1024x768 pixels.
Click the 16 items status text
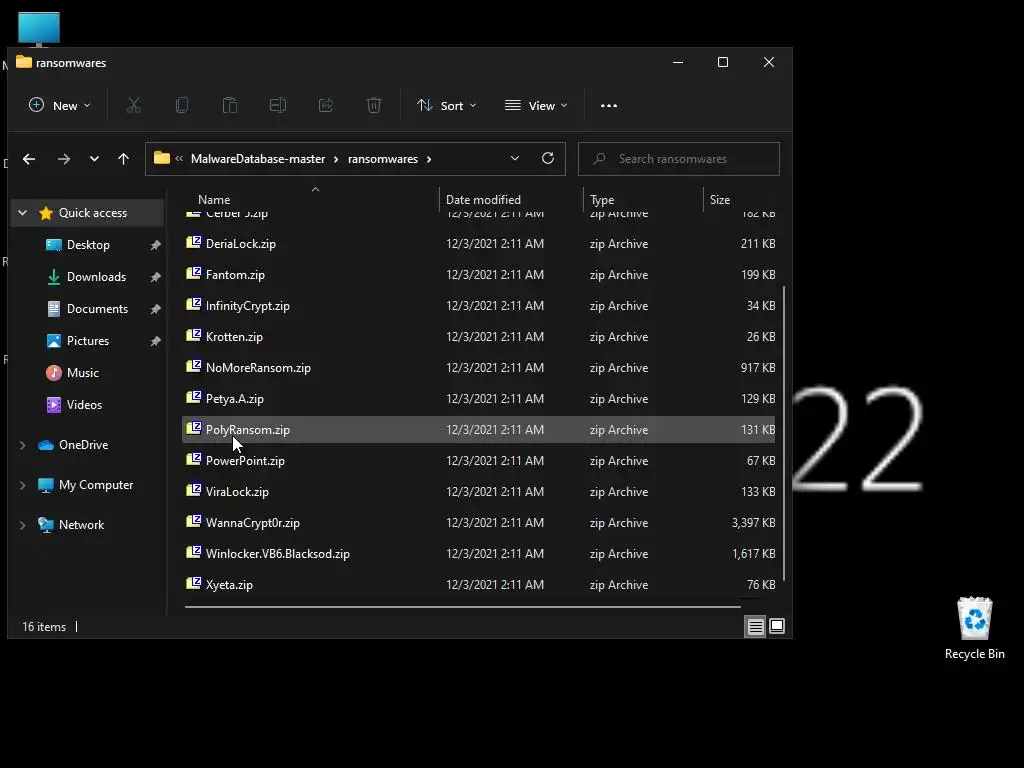[x=44, y=627]
